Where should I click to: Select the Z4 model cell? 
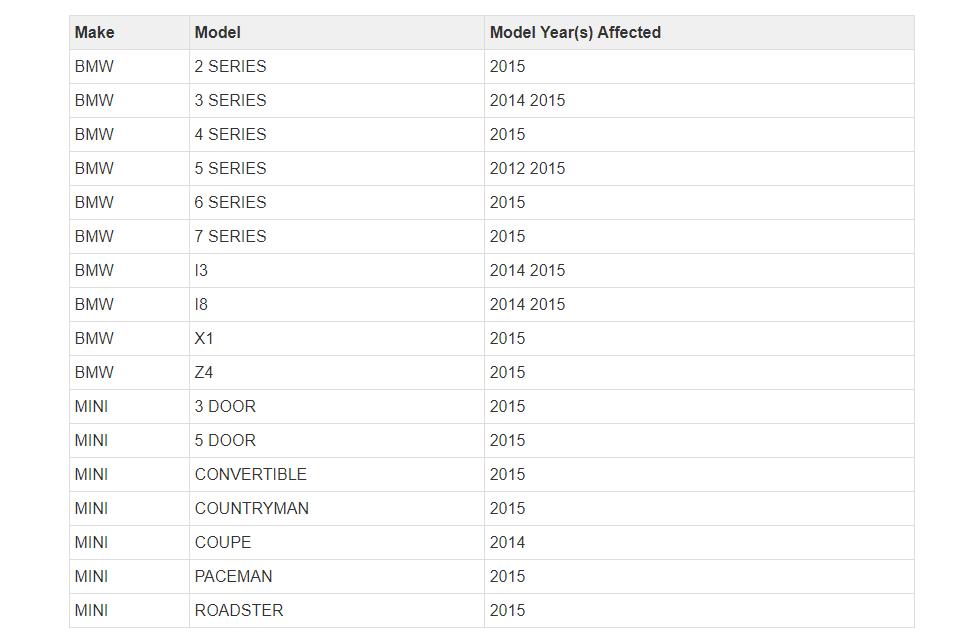tap(204, 372)
